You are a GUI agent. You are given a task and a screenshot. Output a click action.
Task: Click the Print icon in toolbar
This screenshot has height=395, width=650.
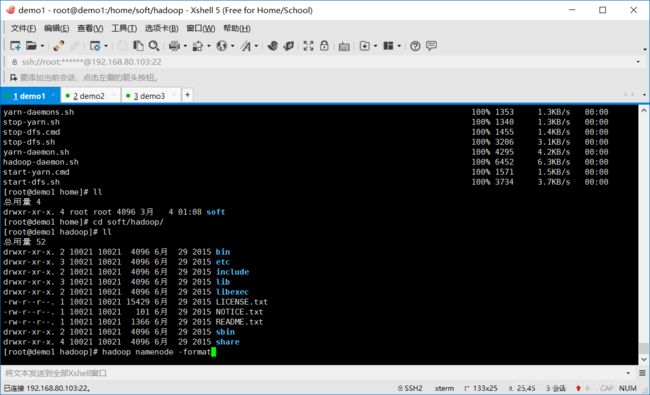click(175, 46)
